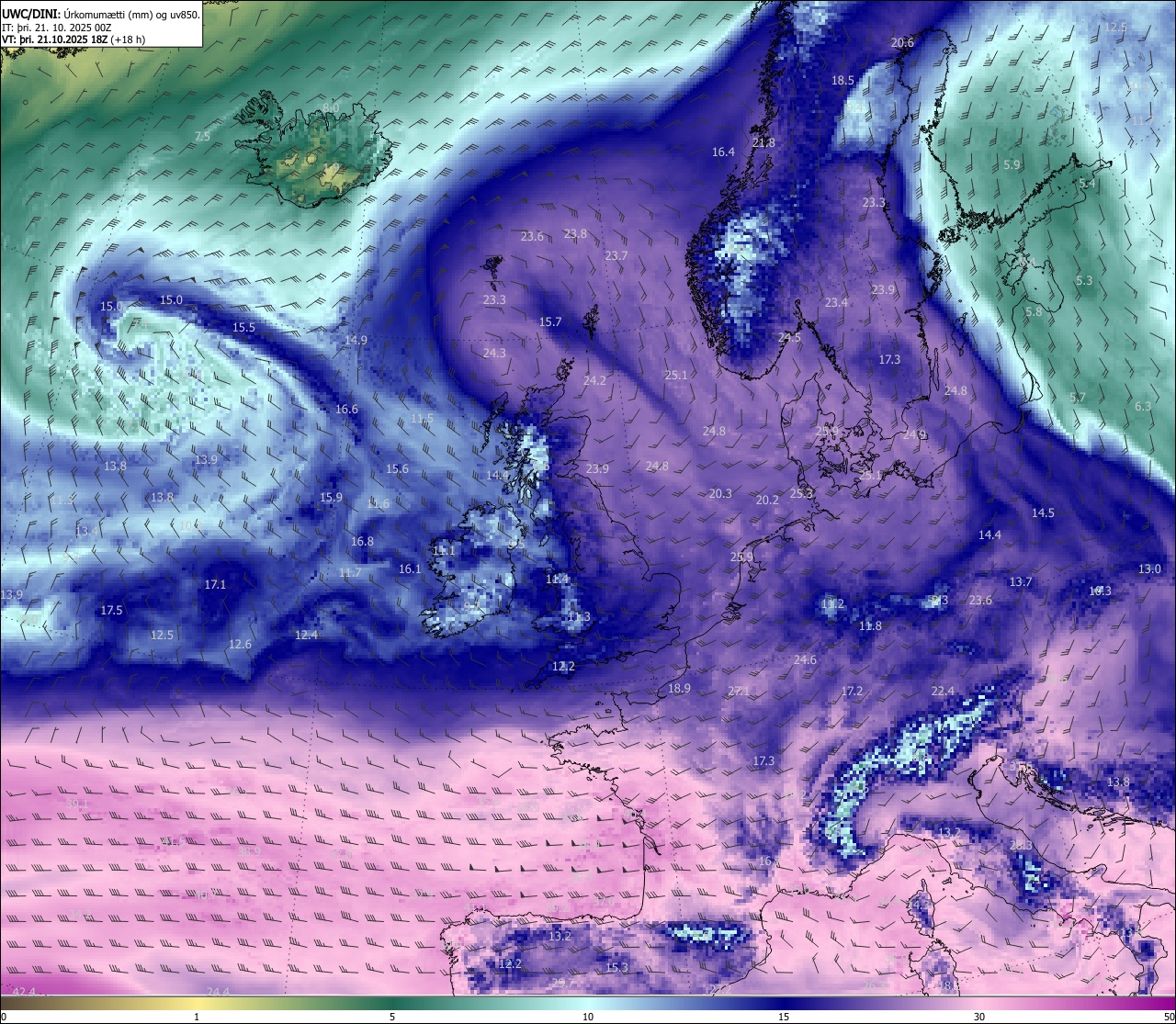
Task: Click the 14.5 value label
Action: [x=1043, y=512]
